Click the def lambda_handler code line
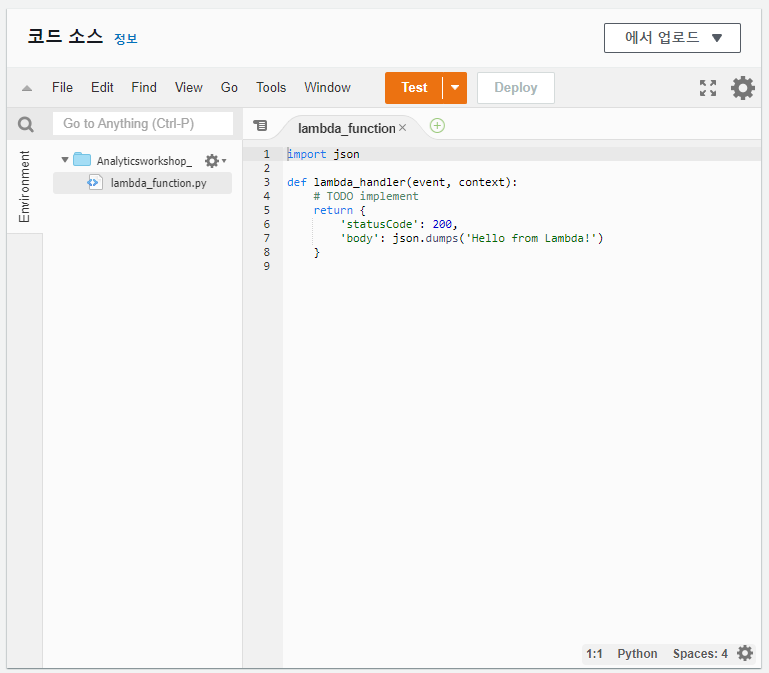Screen dimensions: 769x673 402,182
